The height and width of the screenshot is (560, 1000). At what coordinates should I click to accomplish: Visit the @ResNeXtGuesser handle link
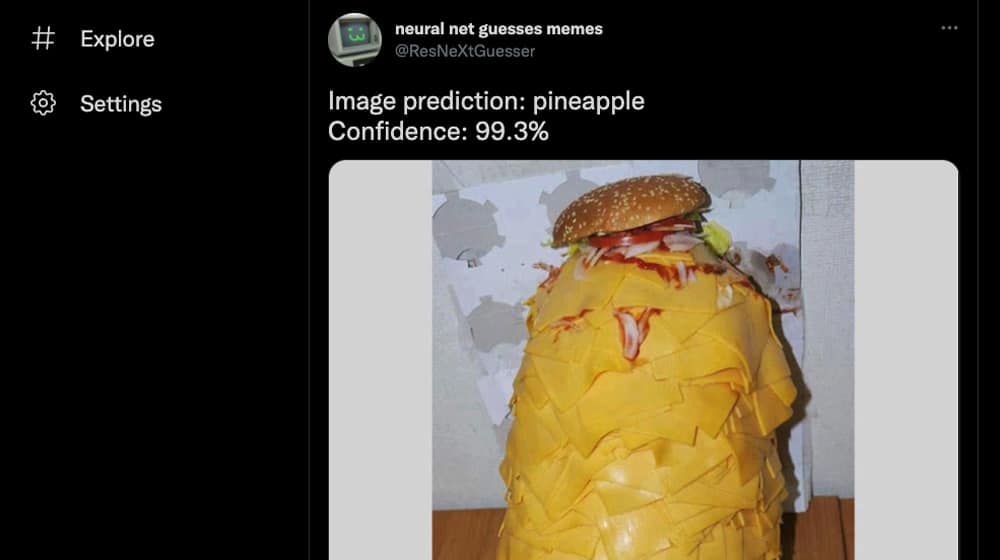click(465, 51)
